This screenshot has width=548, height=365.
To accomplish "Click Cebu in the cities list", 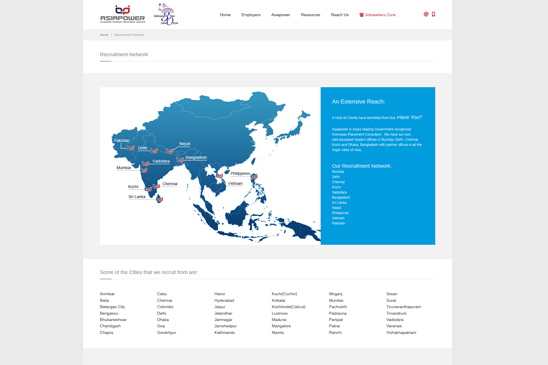I will pyautogui.click(x=162, y=294).
